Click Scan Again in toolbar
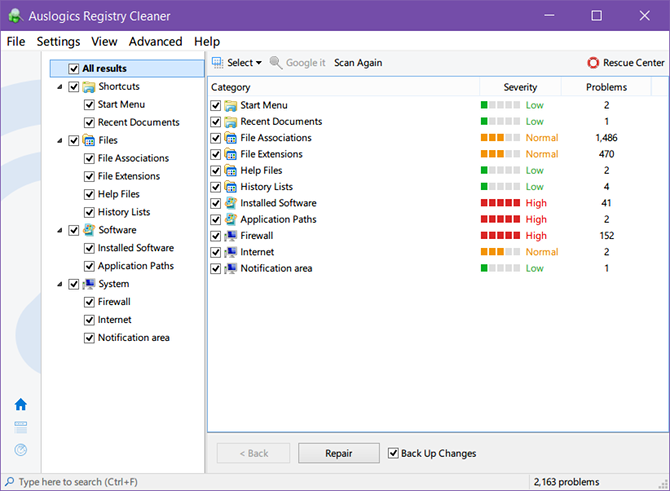The image size is (670, 491). (x=358, y=63)
